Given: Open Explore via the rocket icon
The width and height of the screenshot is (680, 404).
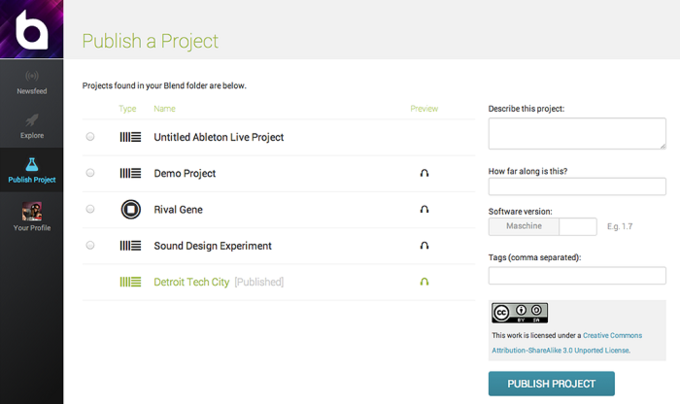Looking at the screenshot, I should click(32, 120).
